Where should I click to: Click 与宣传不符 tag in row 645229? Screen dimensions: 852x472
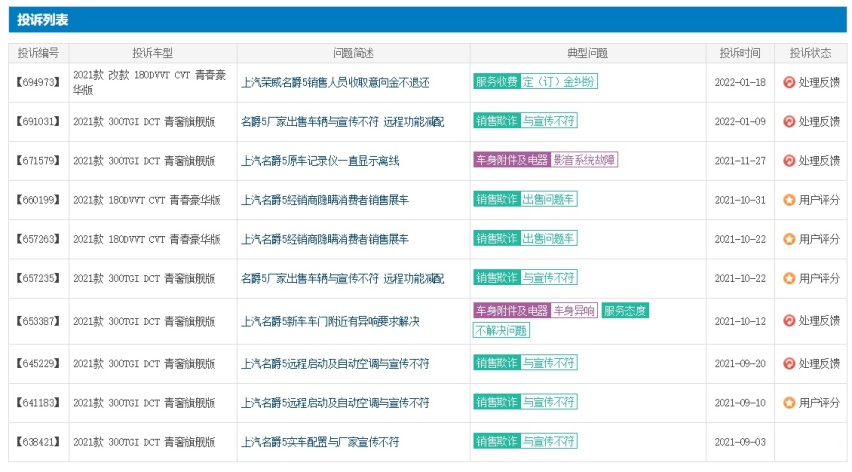[548, 362]
